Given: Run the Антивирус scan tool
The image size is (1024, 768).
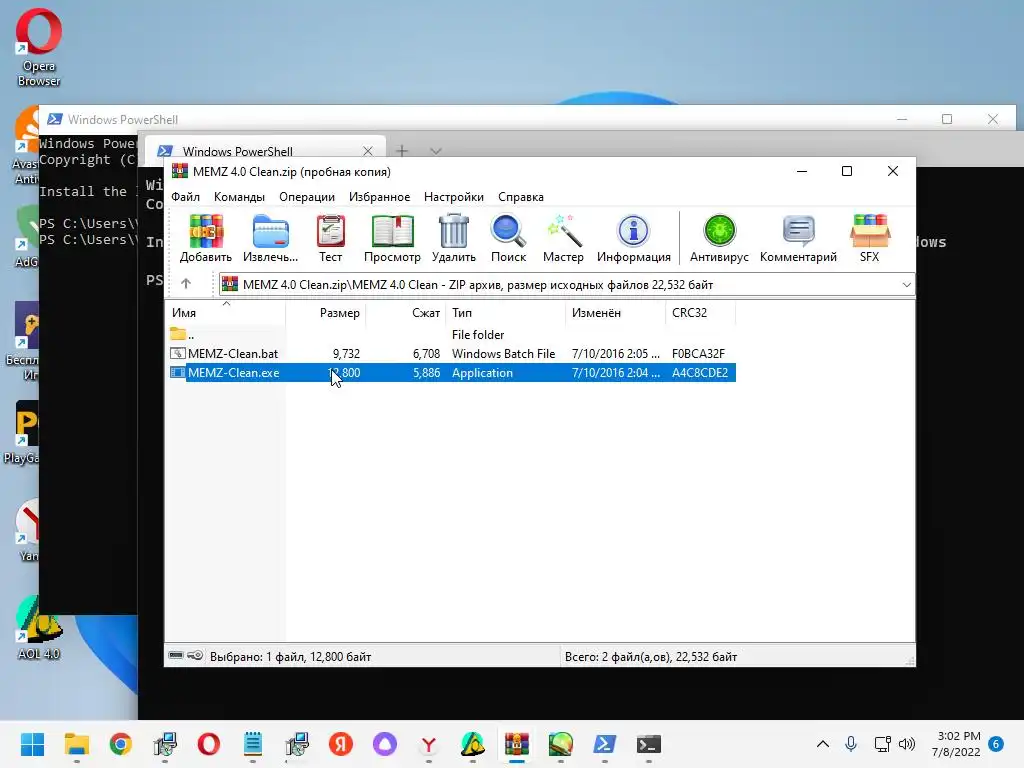Looking at the screenshot, I should (719, 238).
